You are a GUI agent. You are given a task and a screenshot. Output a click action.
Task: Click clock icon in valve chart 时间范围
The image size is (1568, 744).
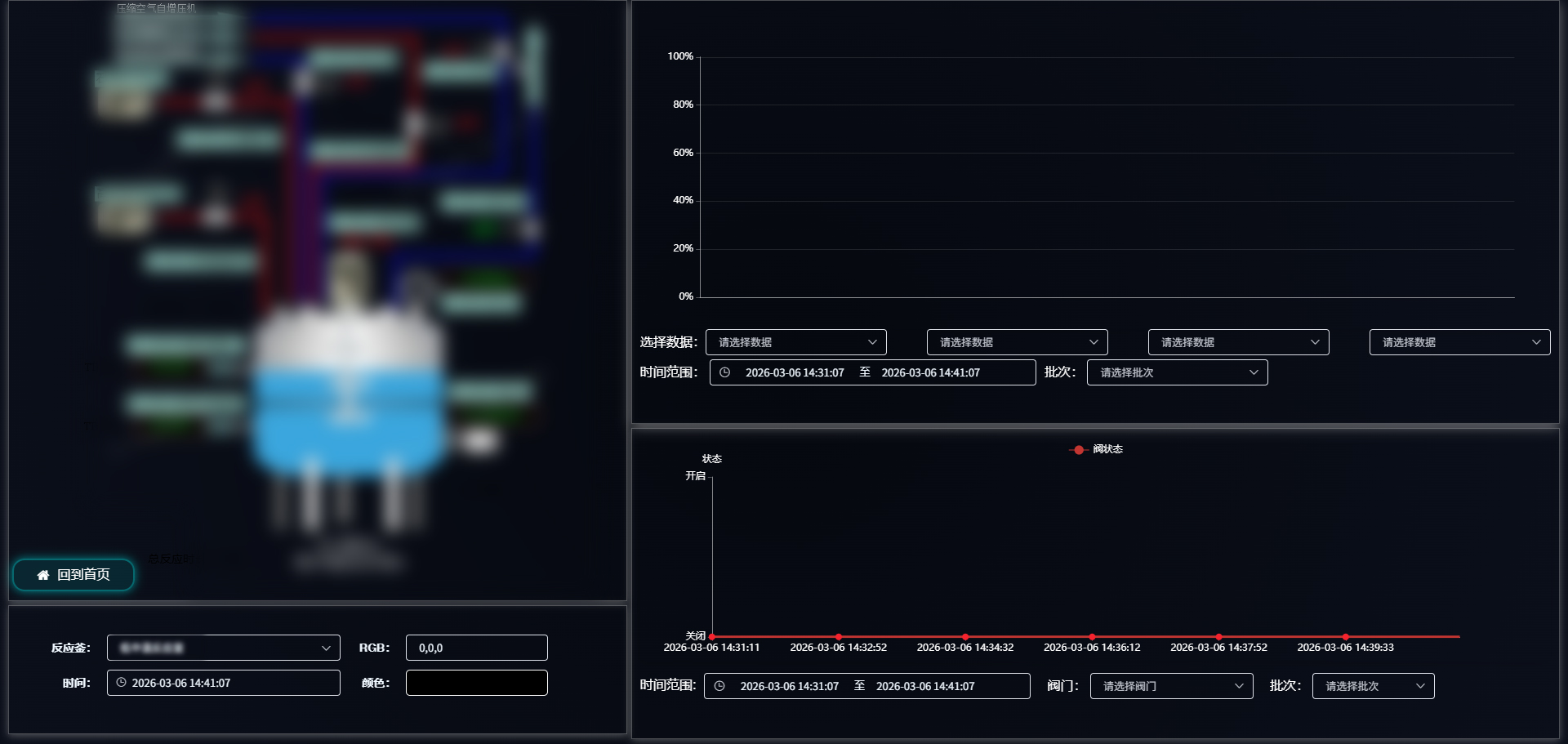[x=719, y=686]
